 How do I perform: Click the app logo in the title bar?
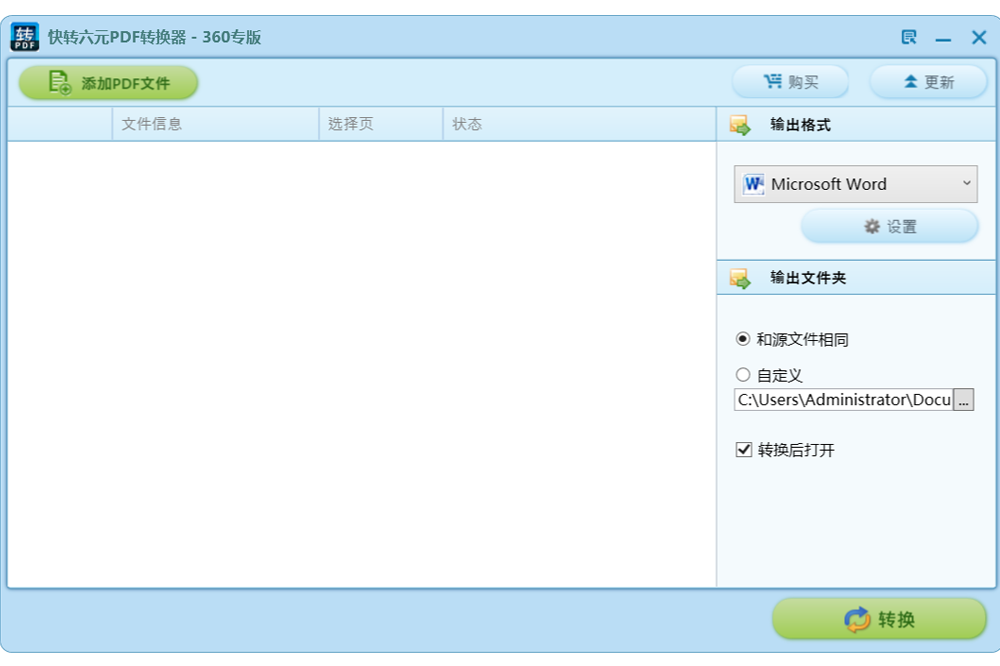tap(25, 37)
